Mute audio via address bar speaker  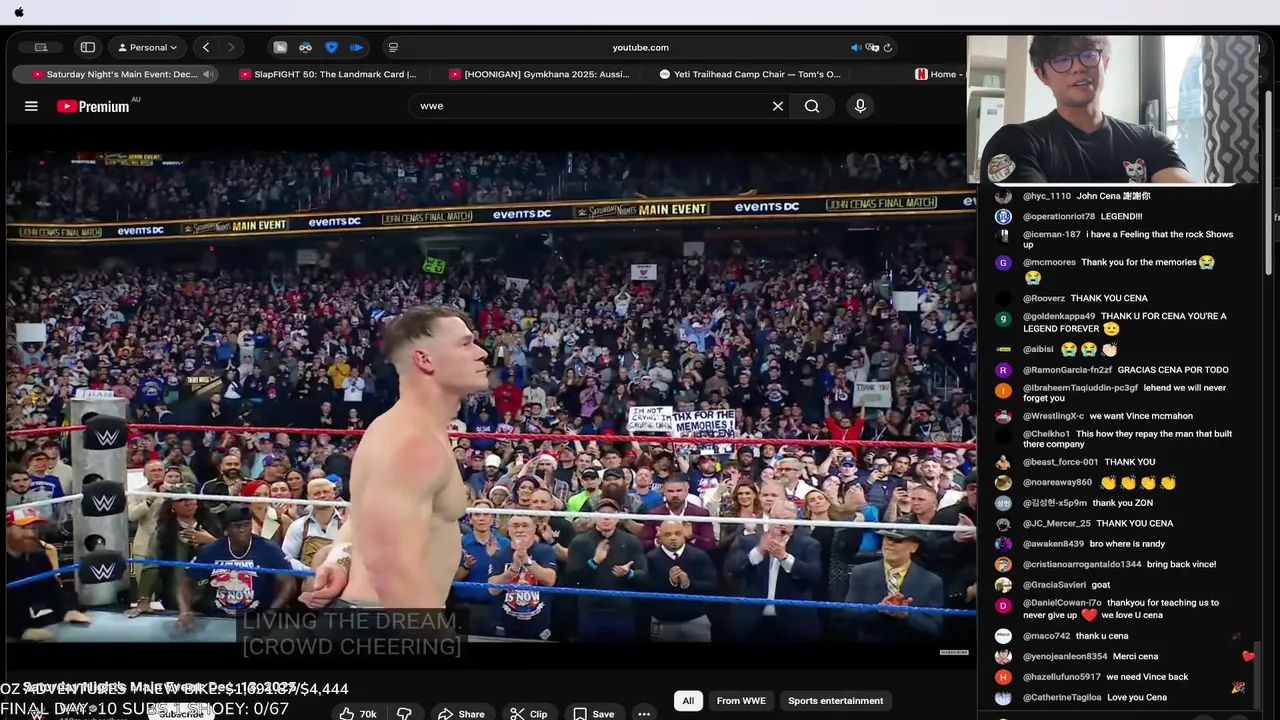point(856,47)
